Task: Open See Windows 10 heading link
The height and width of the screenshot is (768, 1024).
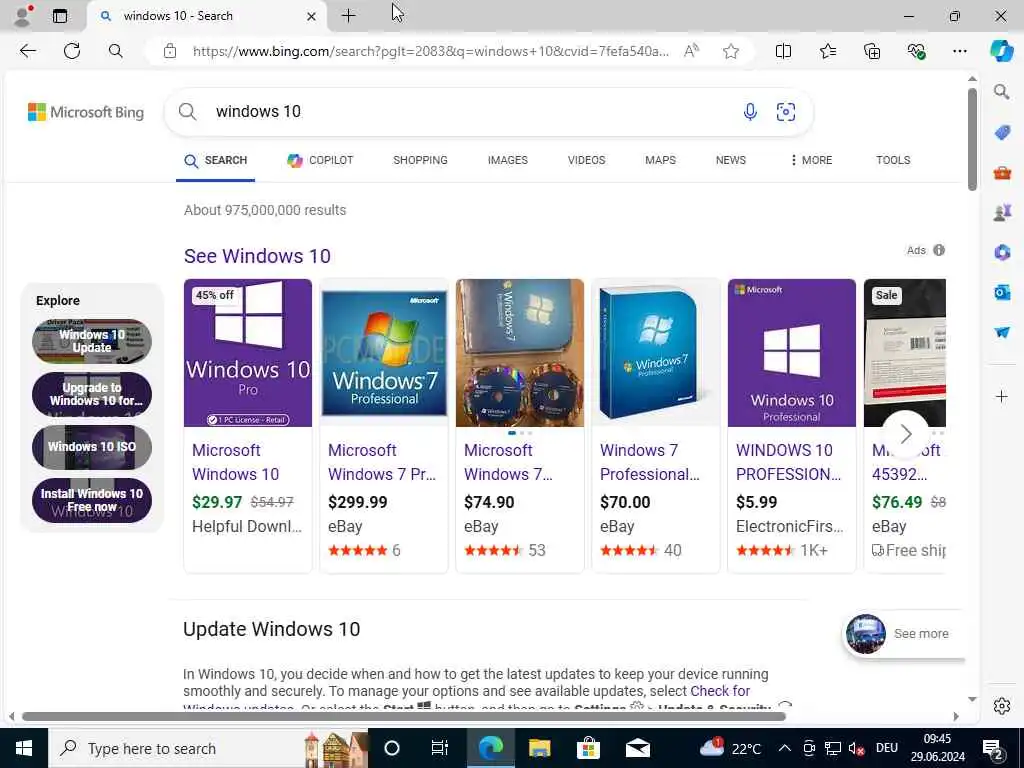Action: click(x=257, y=256)
